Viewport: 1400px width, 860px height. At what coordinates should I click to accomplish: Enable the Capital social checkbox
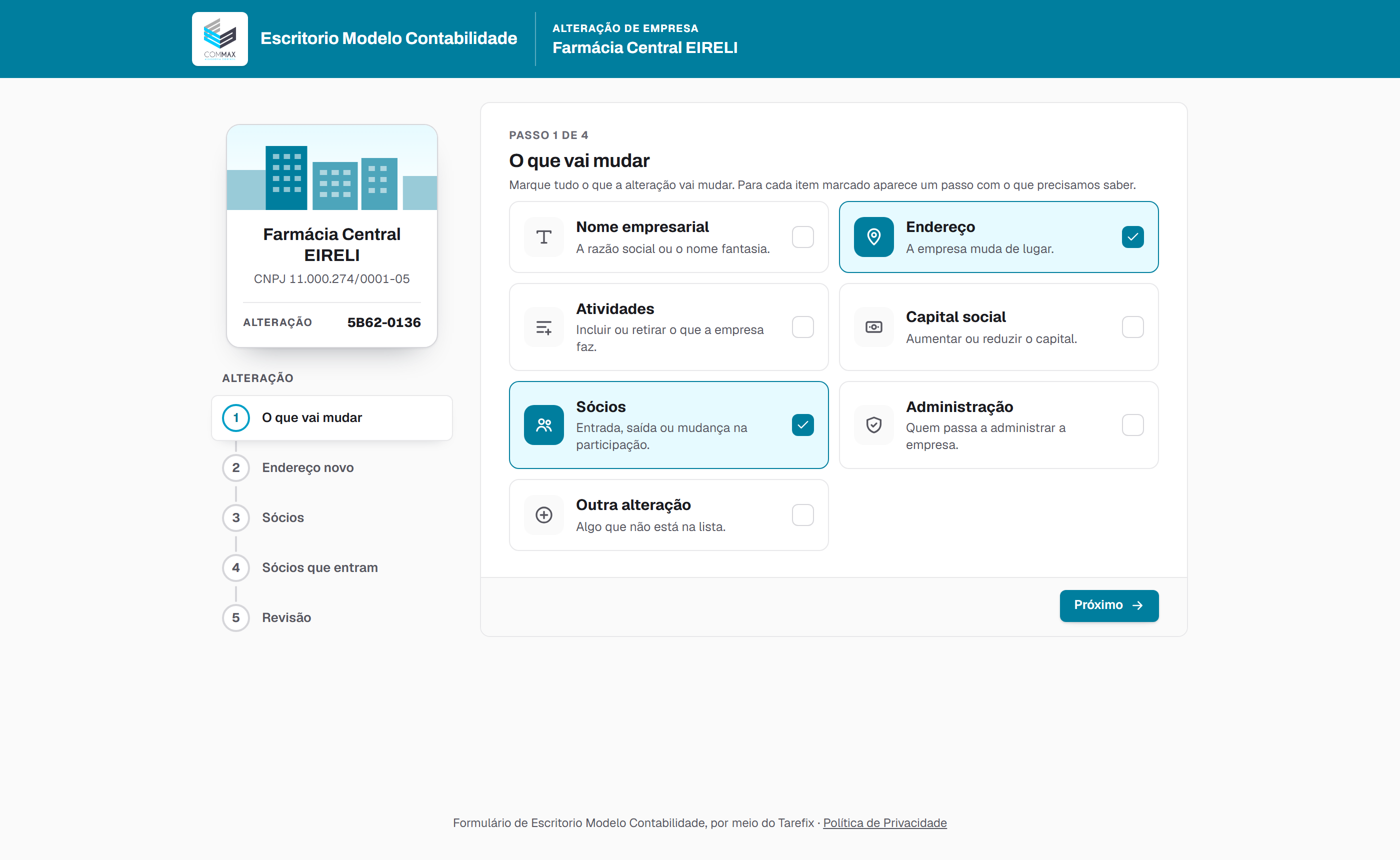pos(1132,327)
